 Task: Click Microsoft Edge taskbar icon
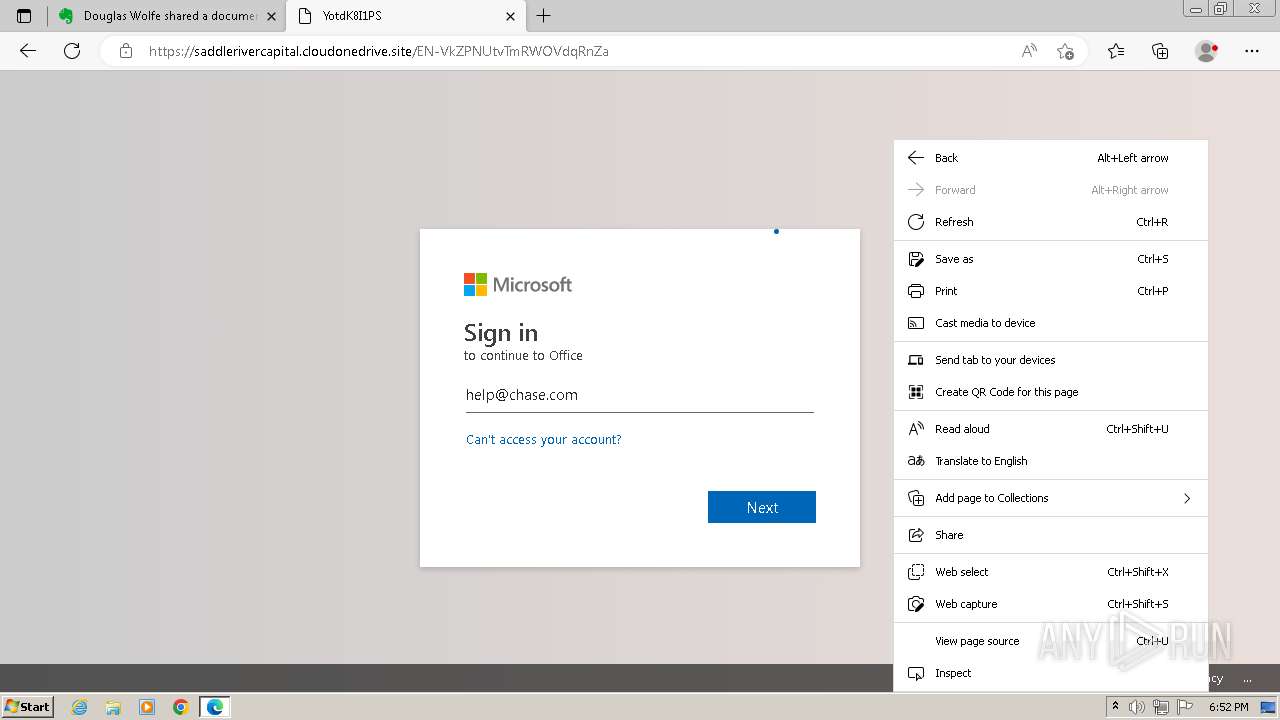point(215,707)
